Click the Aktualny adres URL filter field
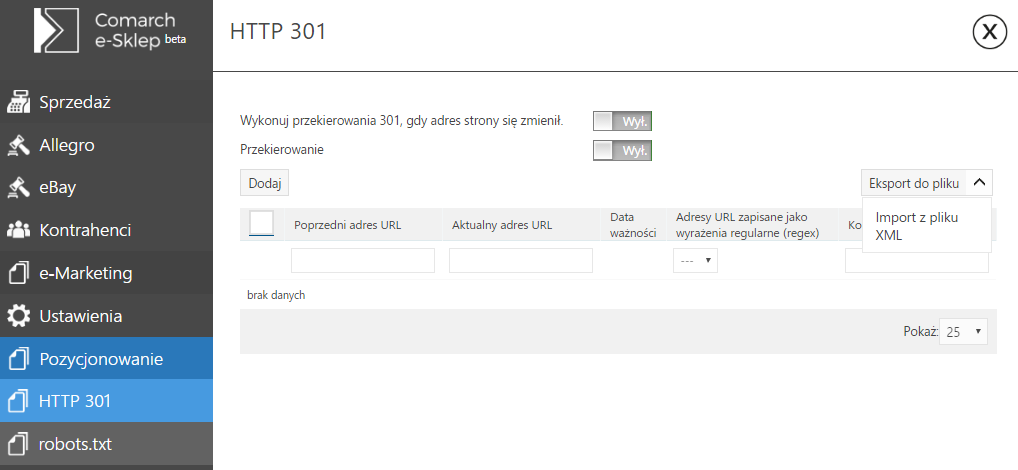This screenshot has width=1018, height=470. pos(521,260)
